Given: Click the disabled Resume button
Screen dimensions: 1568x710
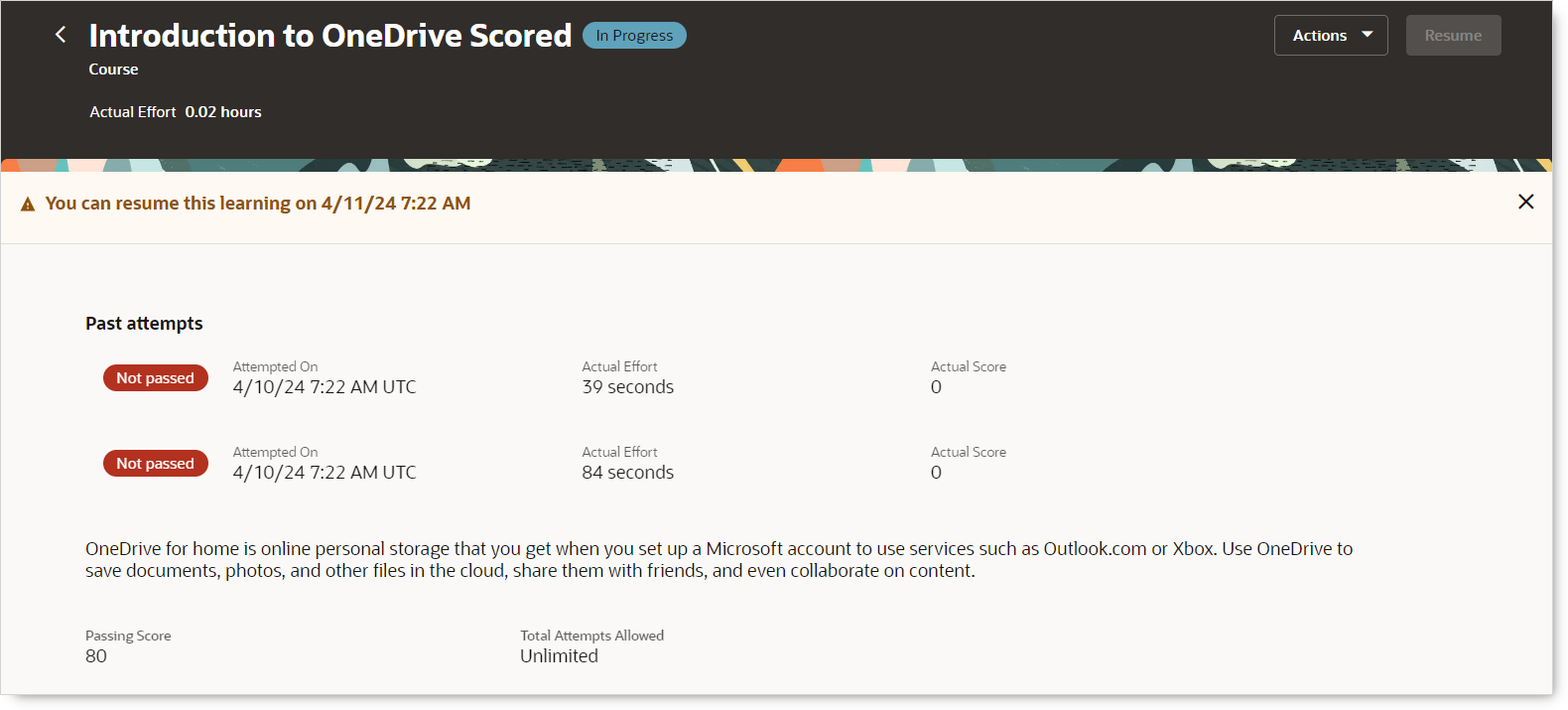Looking at the screenshot, I should [x=1453, y=36].
